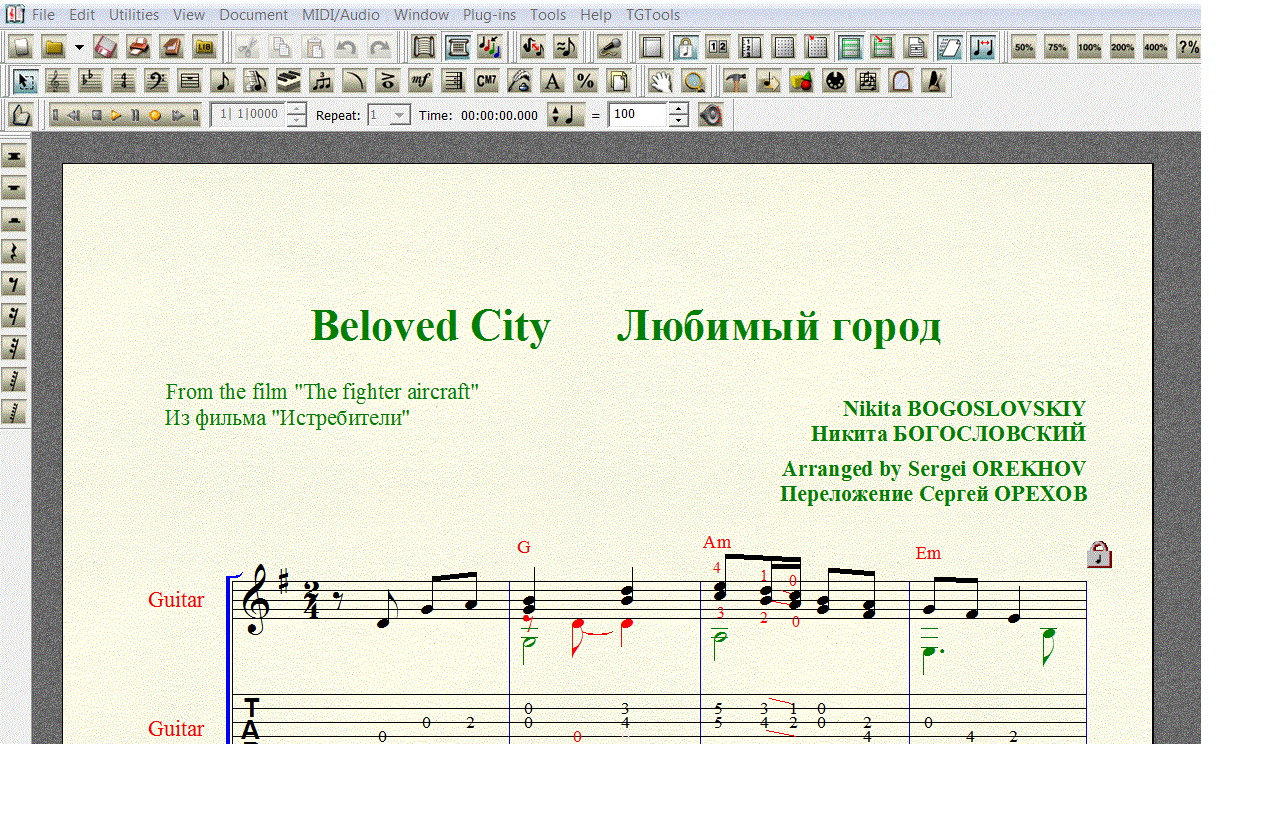Image resolution: width=1274 pixels, height=817 pixels.
Task: Increment the measure counter up arrow
Action: coord(296,109)
